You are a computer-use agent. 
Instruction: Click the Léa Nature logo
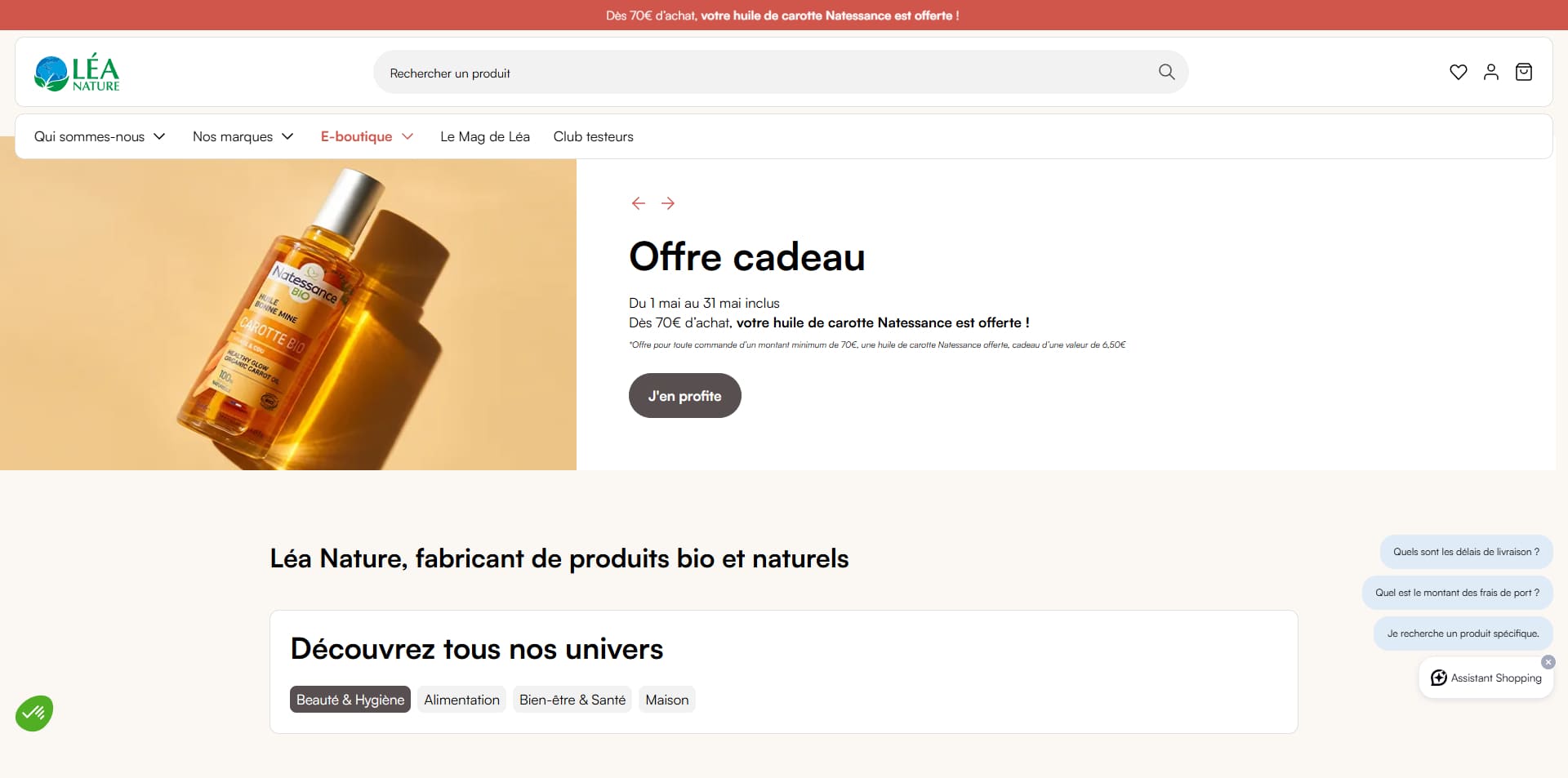click(77, 72)
